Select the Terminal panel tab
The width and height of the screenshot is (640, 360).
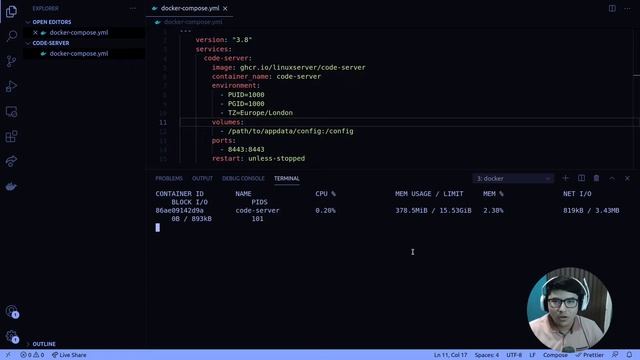287,178
